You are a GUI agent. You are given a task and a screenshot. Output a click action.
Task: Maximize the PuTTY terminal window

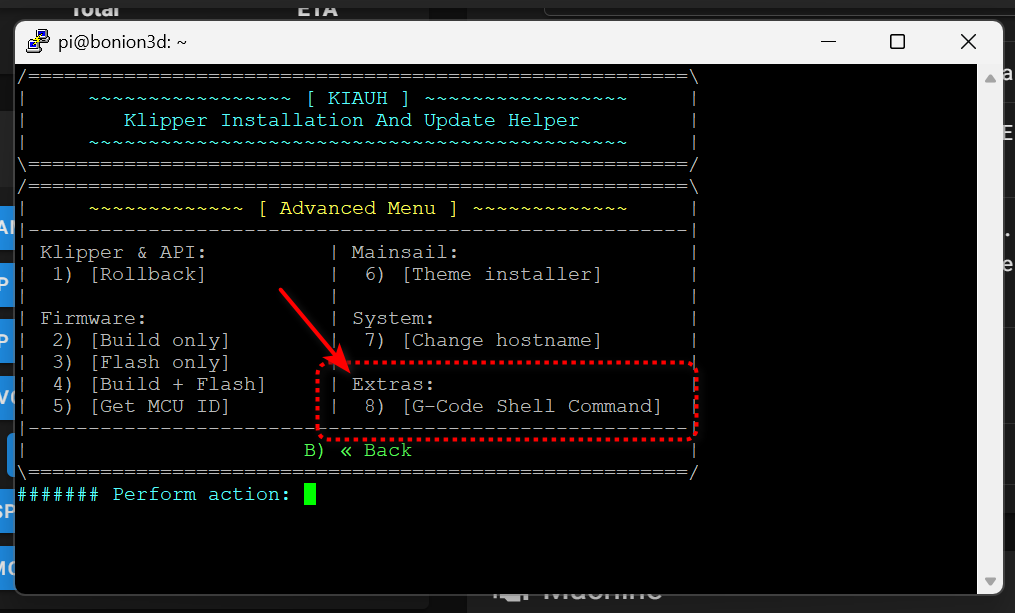pyautogui.click(x=897, y=42)
